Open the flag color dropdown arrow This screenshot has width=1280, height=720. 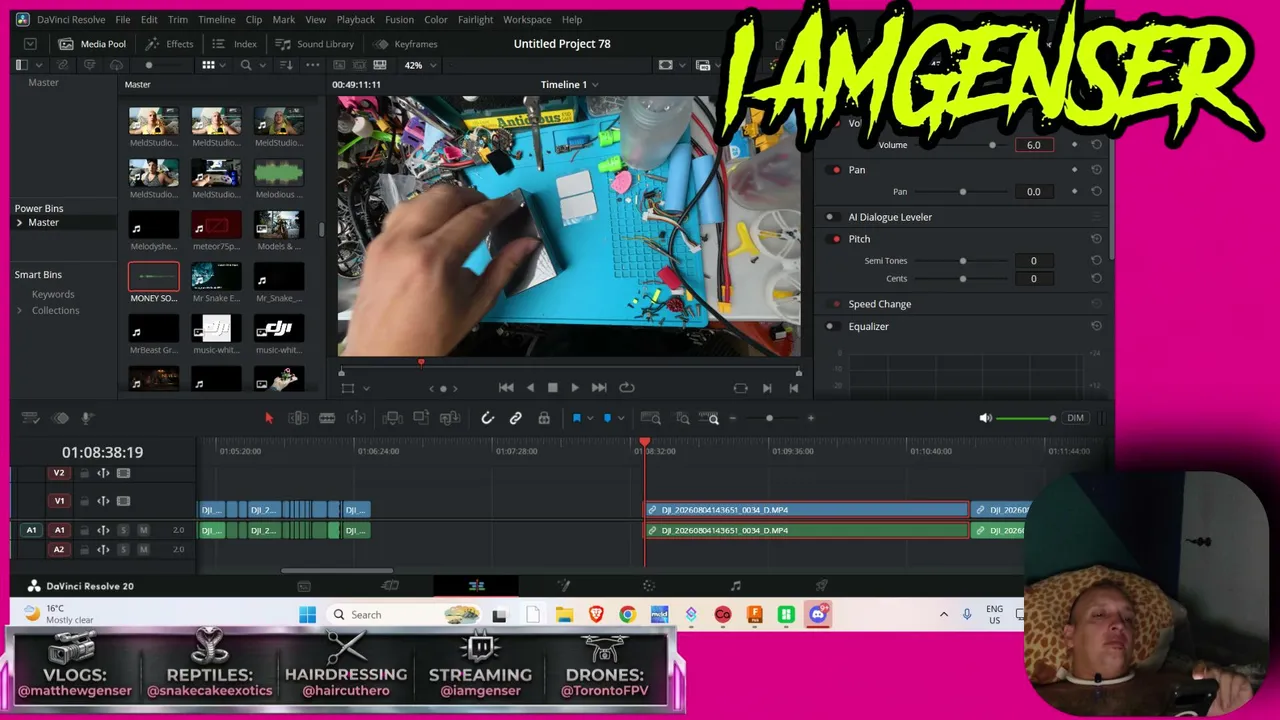[589, 418]
